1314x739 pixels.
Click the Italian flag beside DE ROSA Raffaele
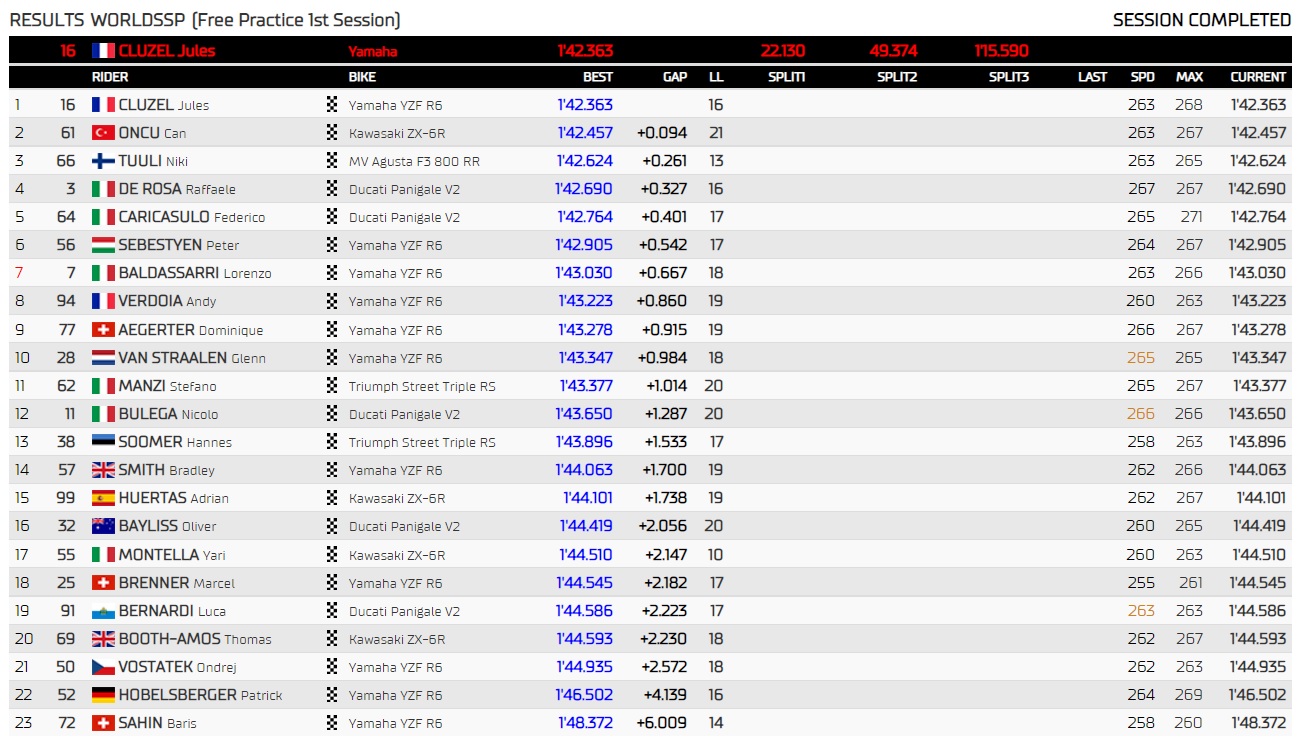103,189
